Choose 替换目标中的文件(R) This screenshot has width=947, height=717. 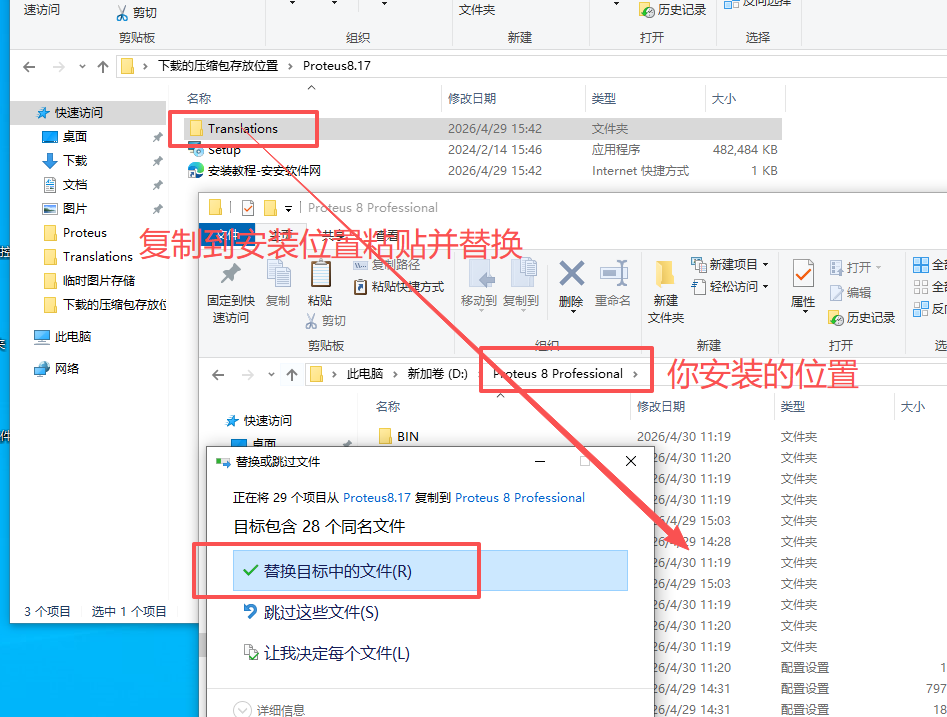click(x=430, y=571)
